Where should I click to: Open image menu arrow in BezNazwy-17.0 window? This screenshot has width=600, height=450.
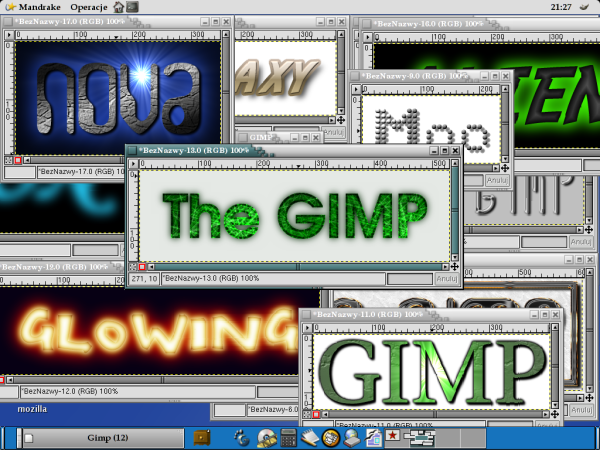[x=9, y=35]
